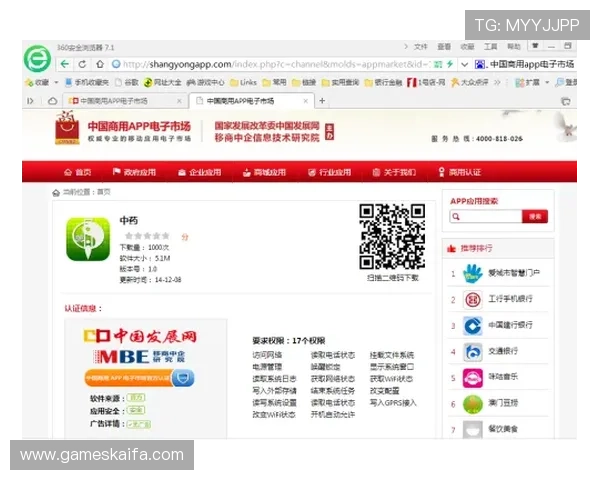The width and height of the screenshot is (600, 480).
Task: Click the 澳门豆捞 green app icon
Action: point(473,404)
